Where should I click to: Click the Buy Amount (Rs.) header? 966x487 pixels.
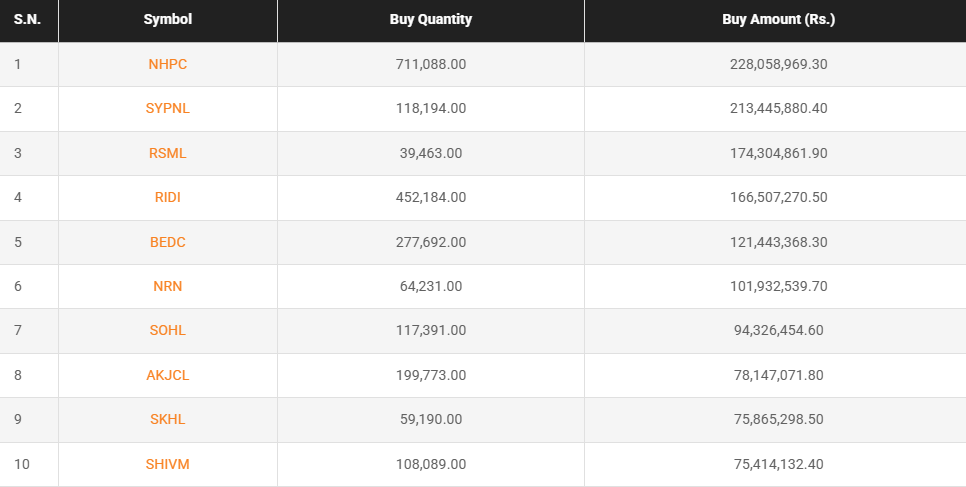(778, 20)
